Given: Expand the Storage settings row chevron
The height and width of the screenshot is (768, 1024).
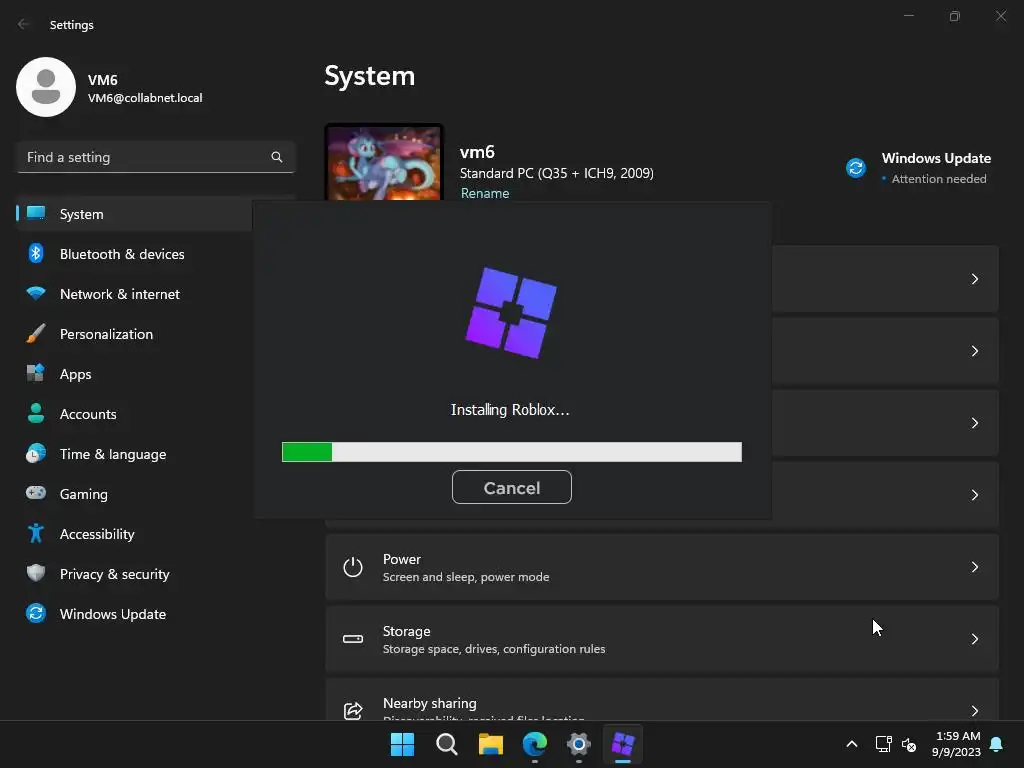Looking at the screenshot, I should pos(974,639).
